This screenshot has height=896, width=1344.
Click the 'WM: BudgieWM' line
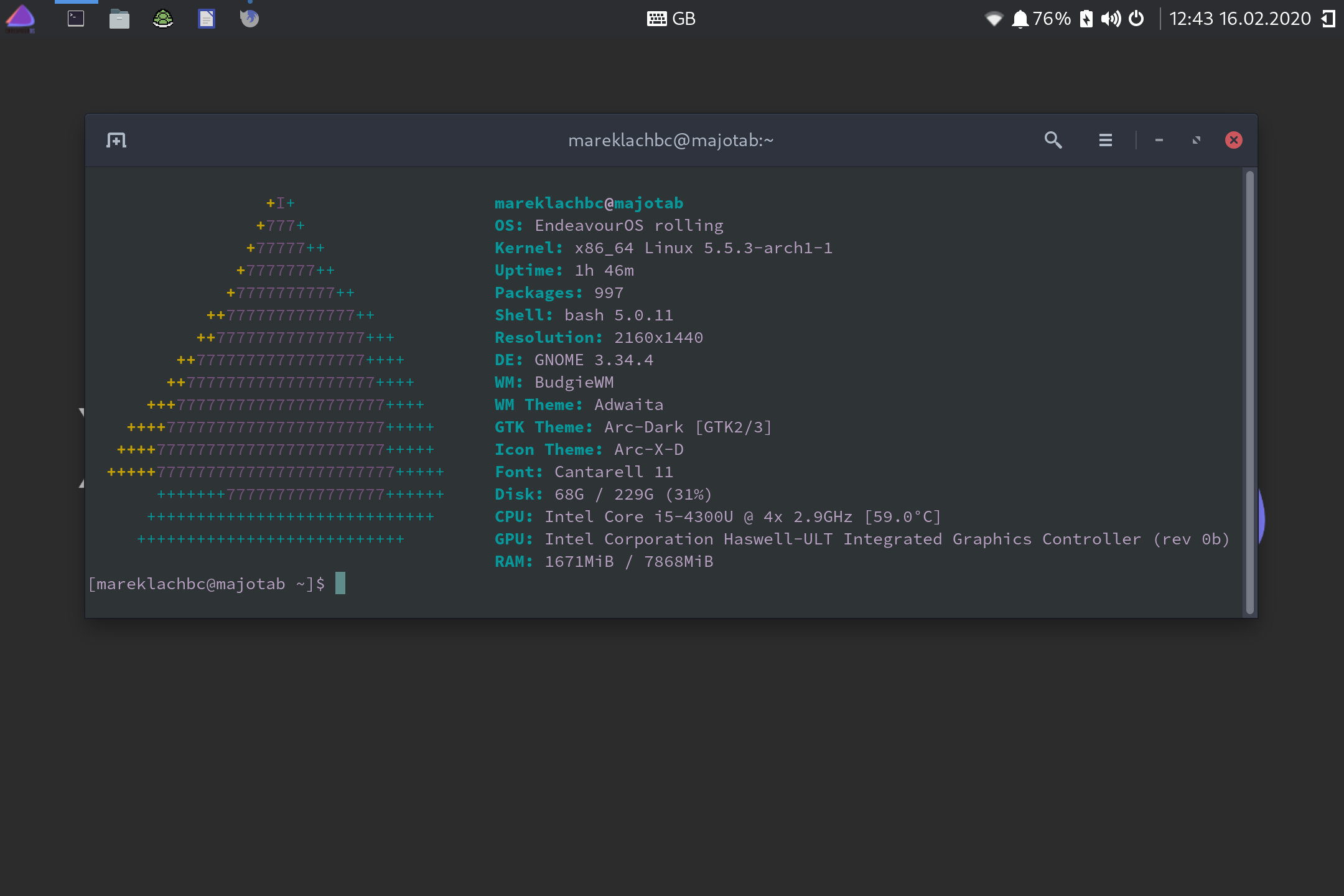click(554, 382)
